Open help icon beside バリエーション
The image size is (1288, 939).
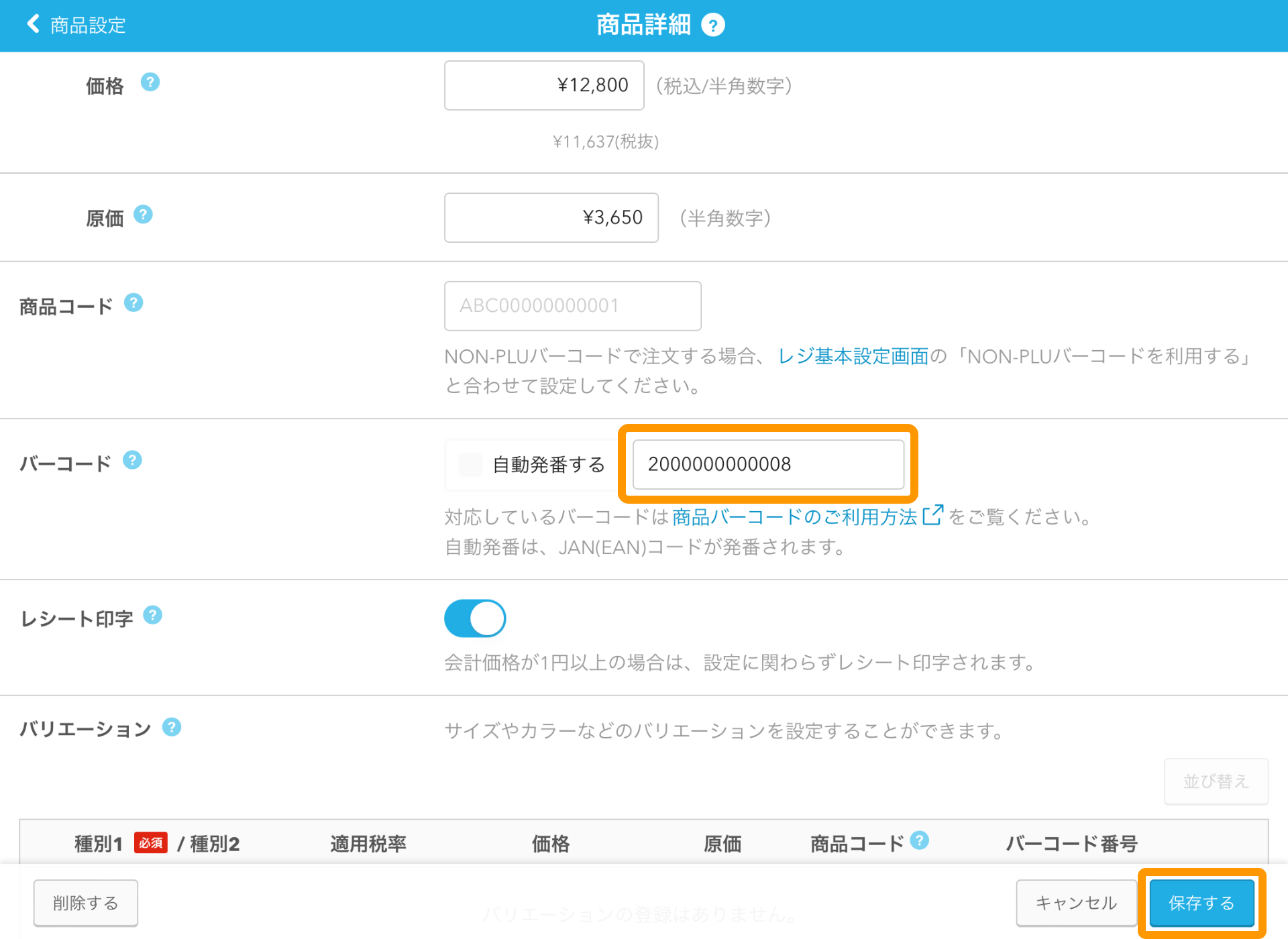(x=172, y=727)
